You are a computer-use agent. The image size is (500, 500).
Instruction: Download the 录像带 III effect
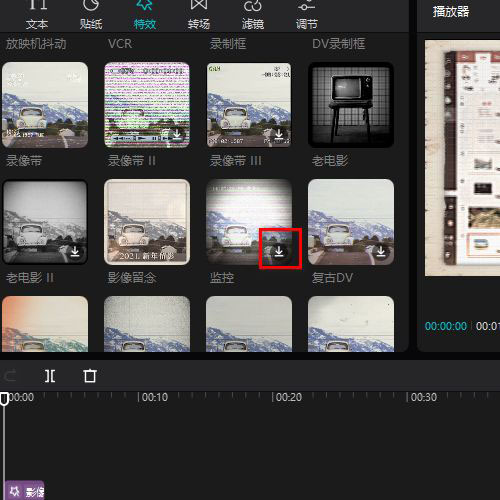(279, 134)
